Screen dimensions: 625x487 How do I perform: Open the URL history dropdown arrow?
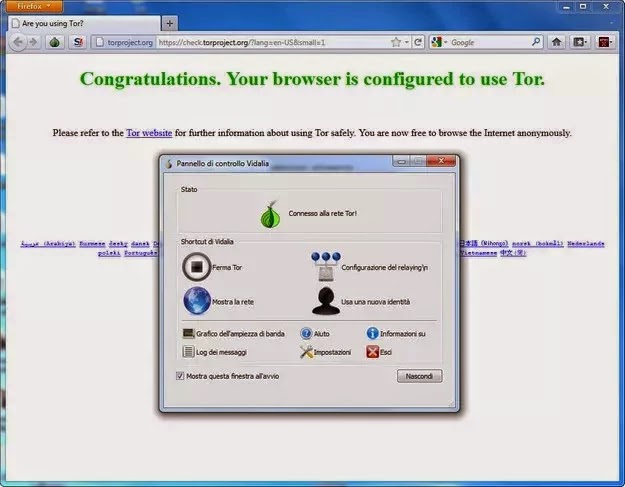(407, 42)
